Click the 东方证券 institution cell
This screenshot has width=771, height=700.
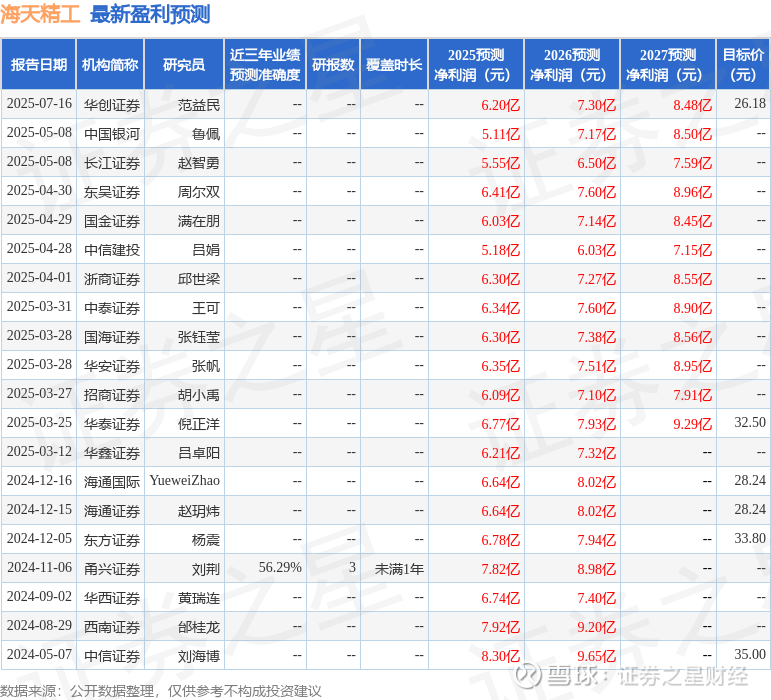[112, 540]
